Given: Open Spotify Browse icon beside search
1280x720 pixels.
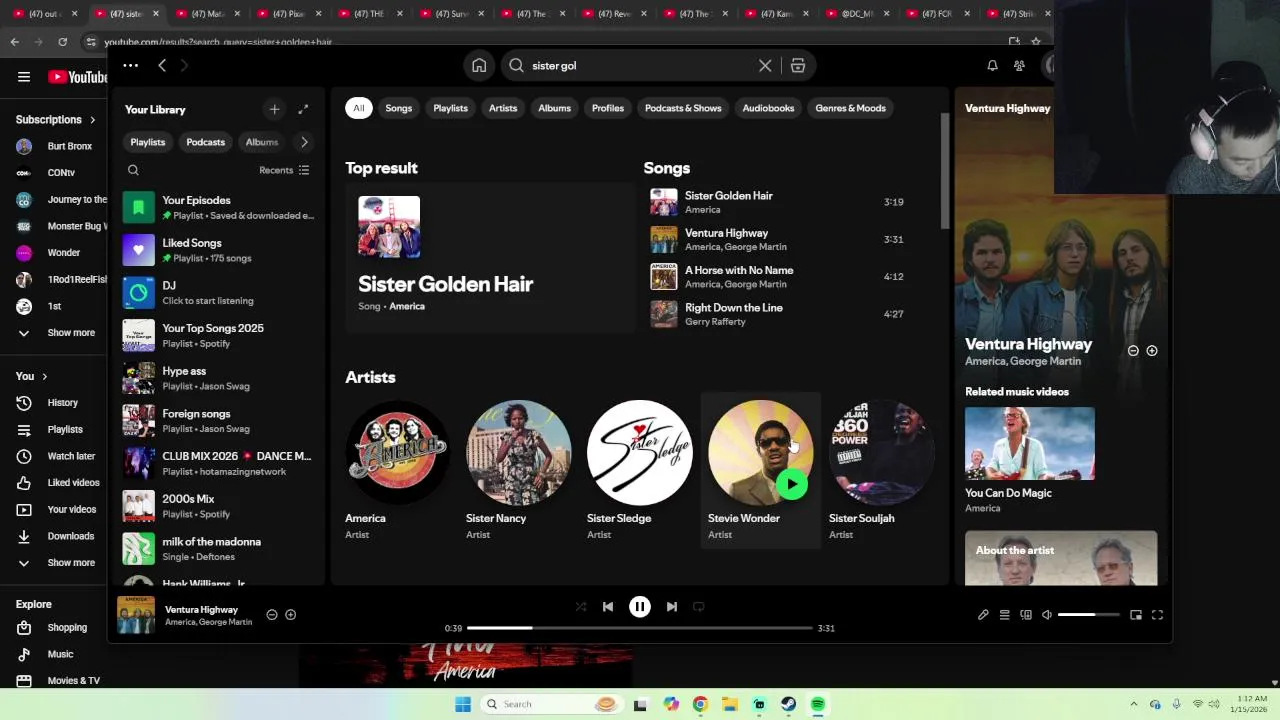Looking at the screenshot, I should coord(798,65).
